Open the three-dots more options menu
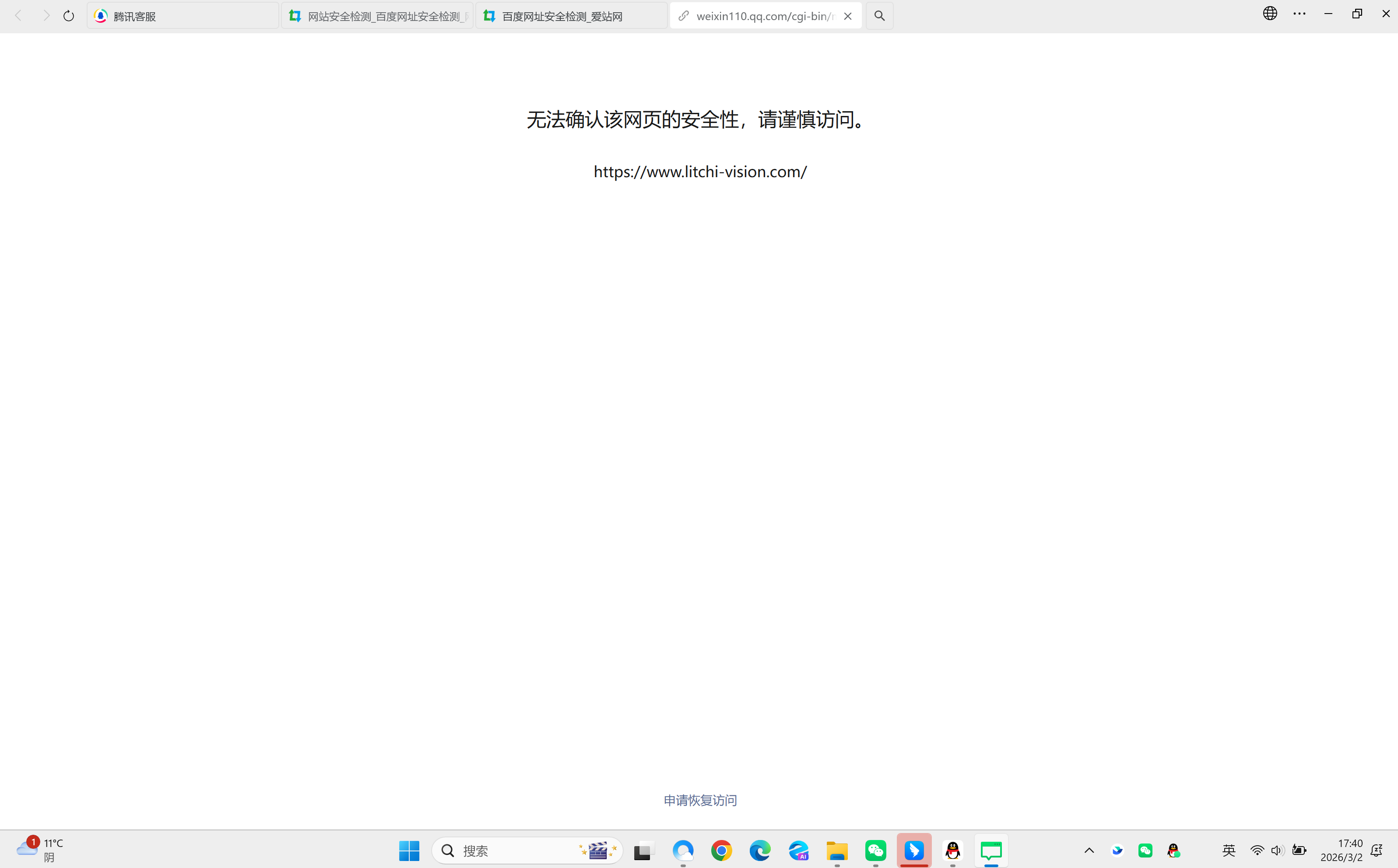 1299,13
